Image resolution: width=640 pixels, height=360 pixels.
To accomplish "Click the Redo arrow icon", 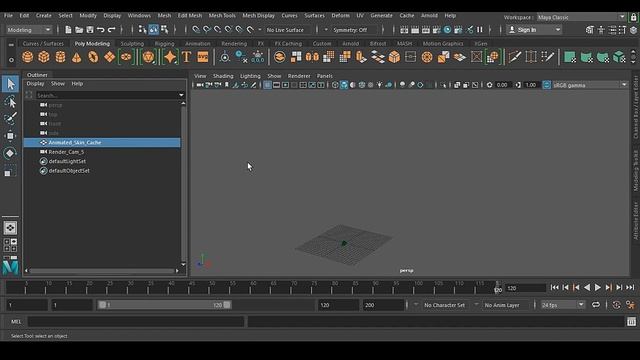I will point(111,30).
